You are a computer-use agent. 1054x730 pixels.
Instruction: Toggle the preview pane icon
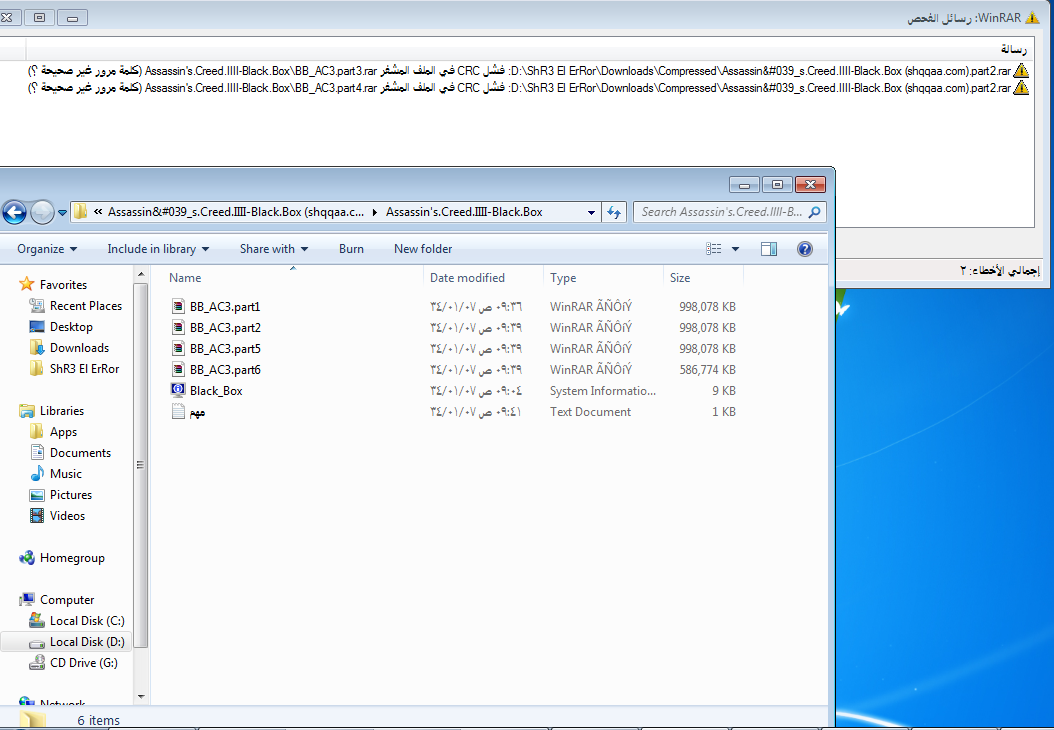click(769, 249)
